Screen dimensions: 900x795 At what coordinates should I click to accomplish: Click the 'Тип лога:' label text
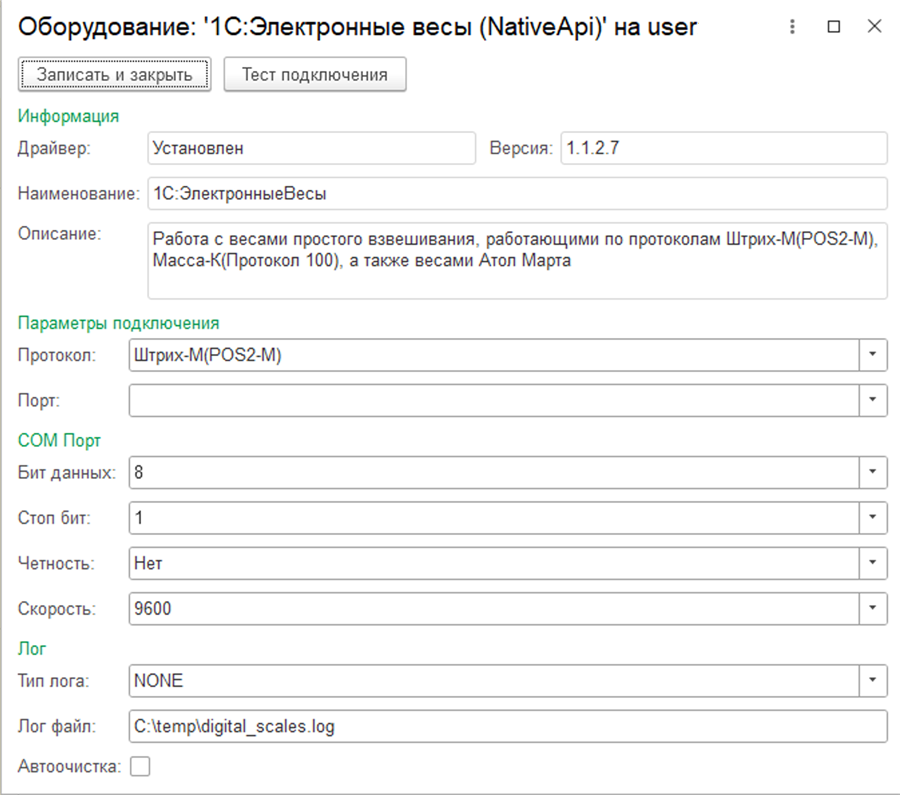tap(53, 681)
